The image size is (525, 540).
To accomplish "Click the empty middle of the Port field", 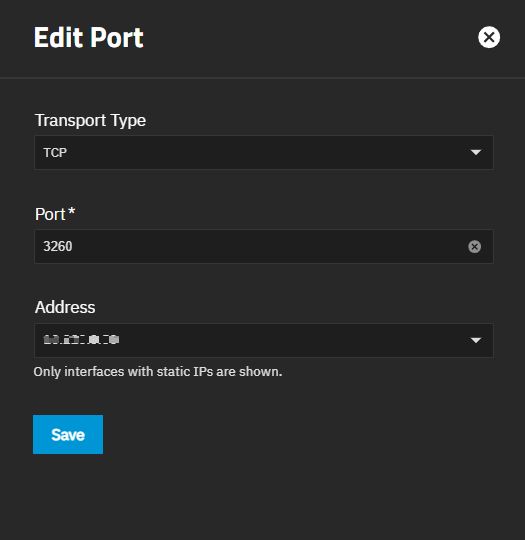I will pyautogui.click(x=269, y=247).
